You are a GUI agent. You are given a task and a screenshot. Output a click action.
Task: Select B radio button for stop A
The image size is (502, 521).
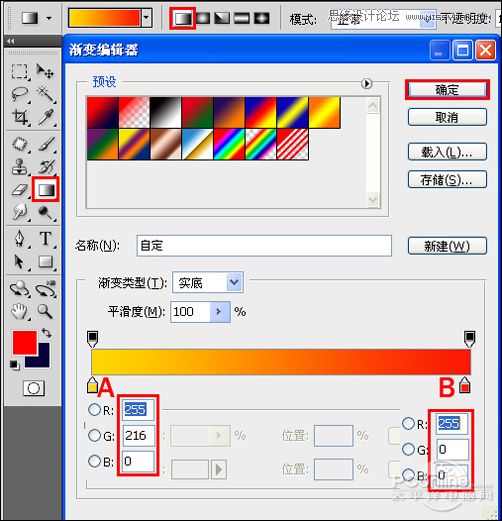point(94,461)
